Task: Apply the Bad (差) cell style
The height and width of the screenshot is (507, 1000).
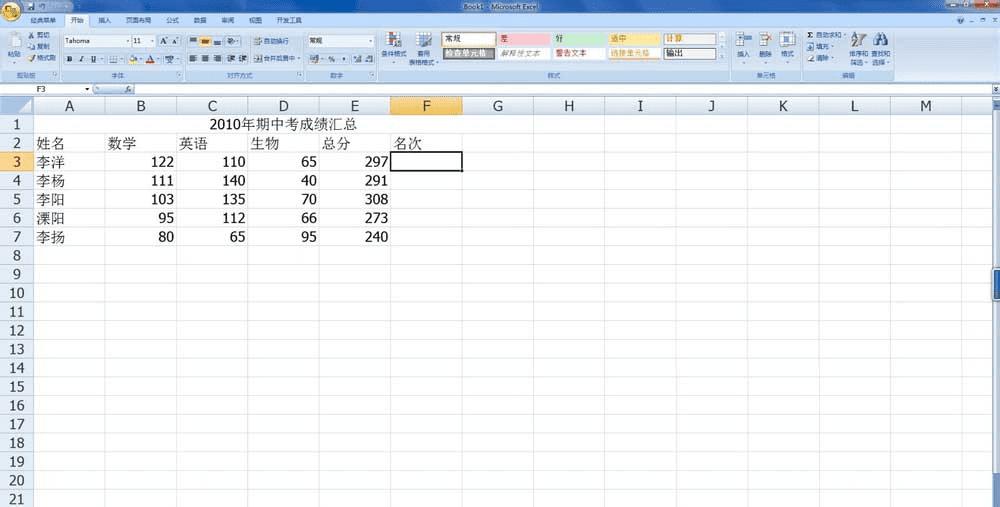Action: click(x=524, y=39)
